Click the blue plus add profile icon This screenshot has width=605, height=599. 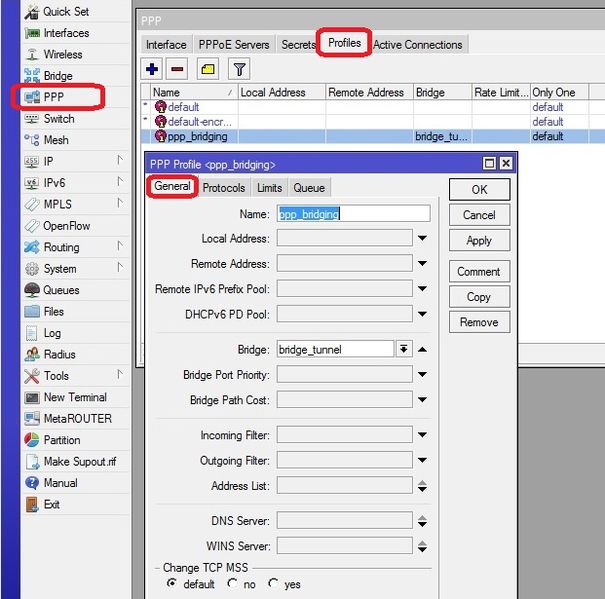(152, 69)
